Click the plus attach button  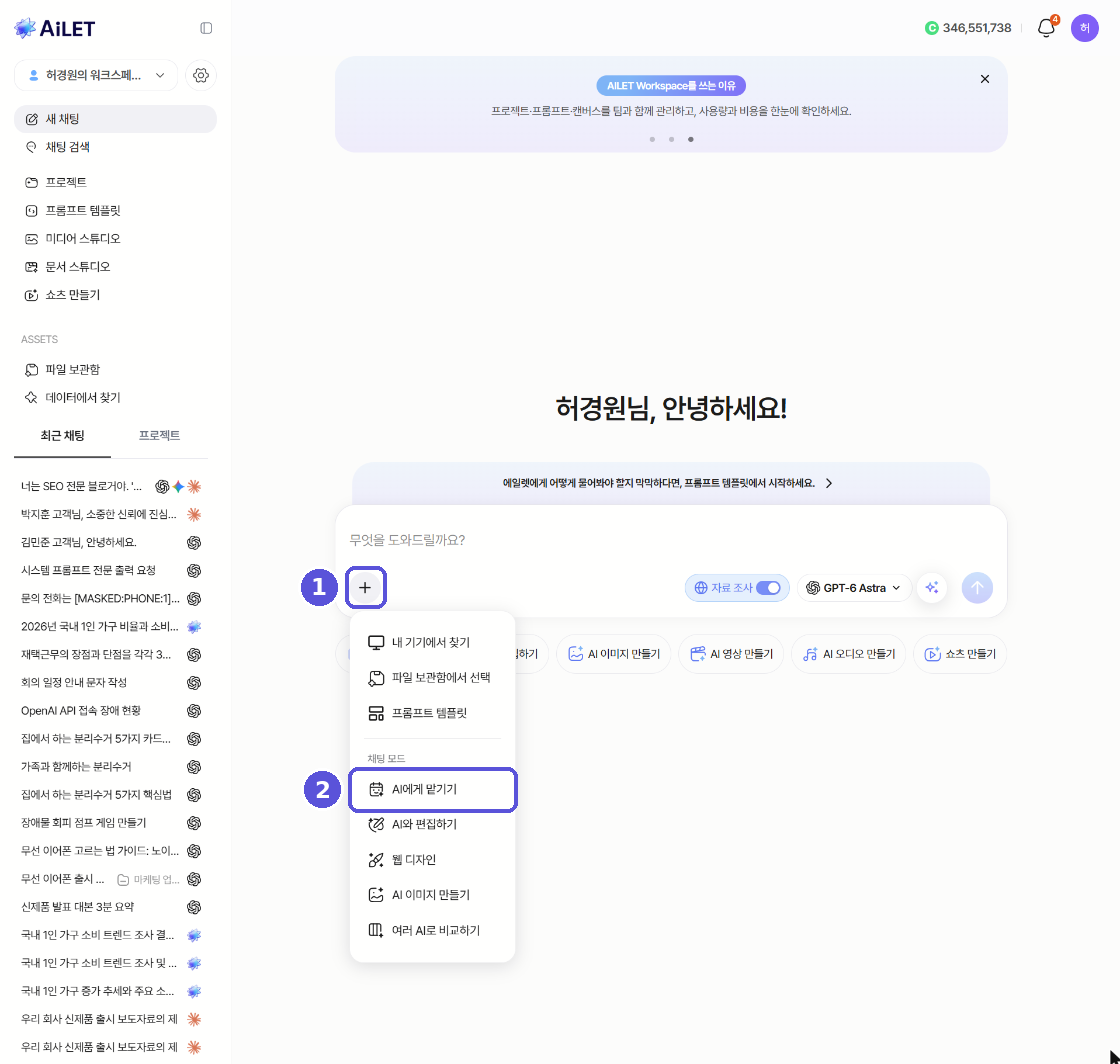365,588
